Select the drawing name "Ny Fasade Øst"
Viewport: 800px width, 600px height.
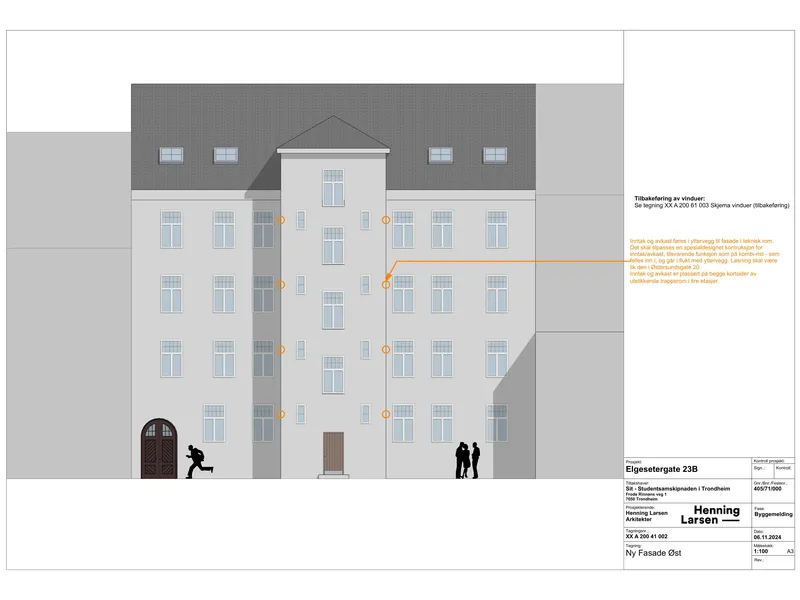(653, 553)
